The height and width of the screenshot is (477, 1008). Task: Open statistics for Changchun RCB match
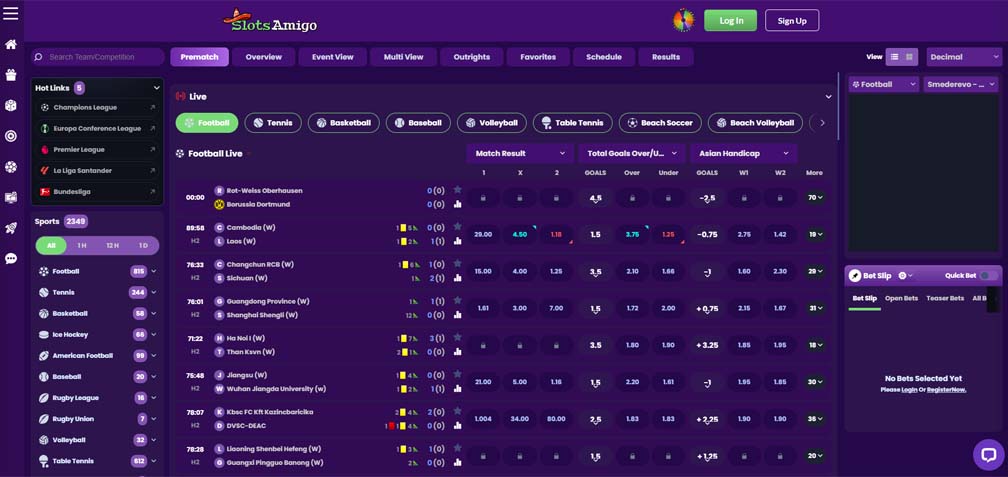click(x=458, y=278)
